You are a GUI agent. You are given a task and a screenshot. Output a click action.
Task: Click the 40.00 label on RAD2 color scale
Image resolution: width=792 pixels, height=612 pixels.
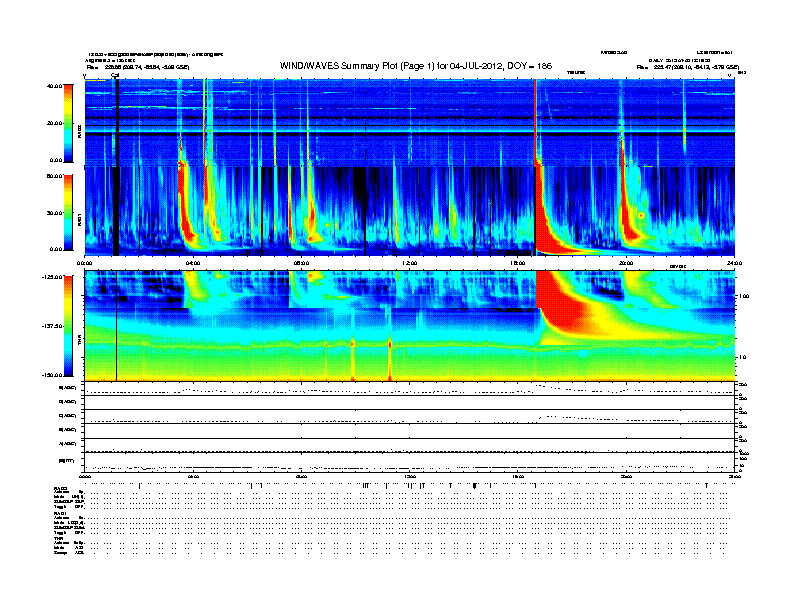[x=54, y=86]
